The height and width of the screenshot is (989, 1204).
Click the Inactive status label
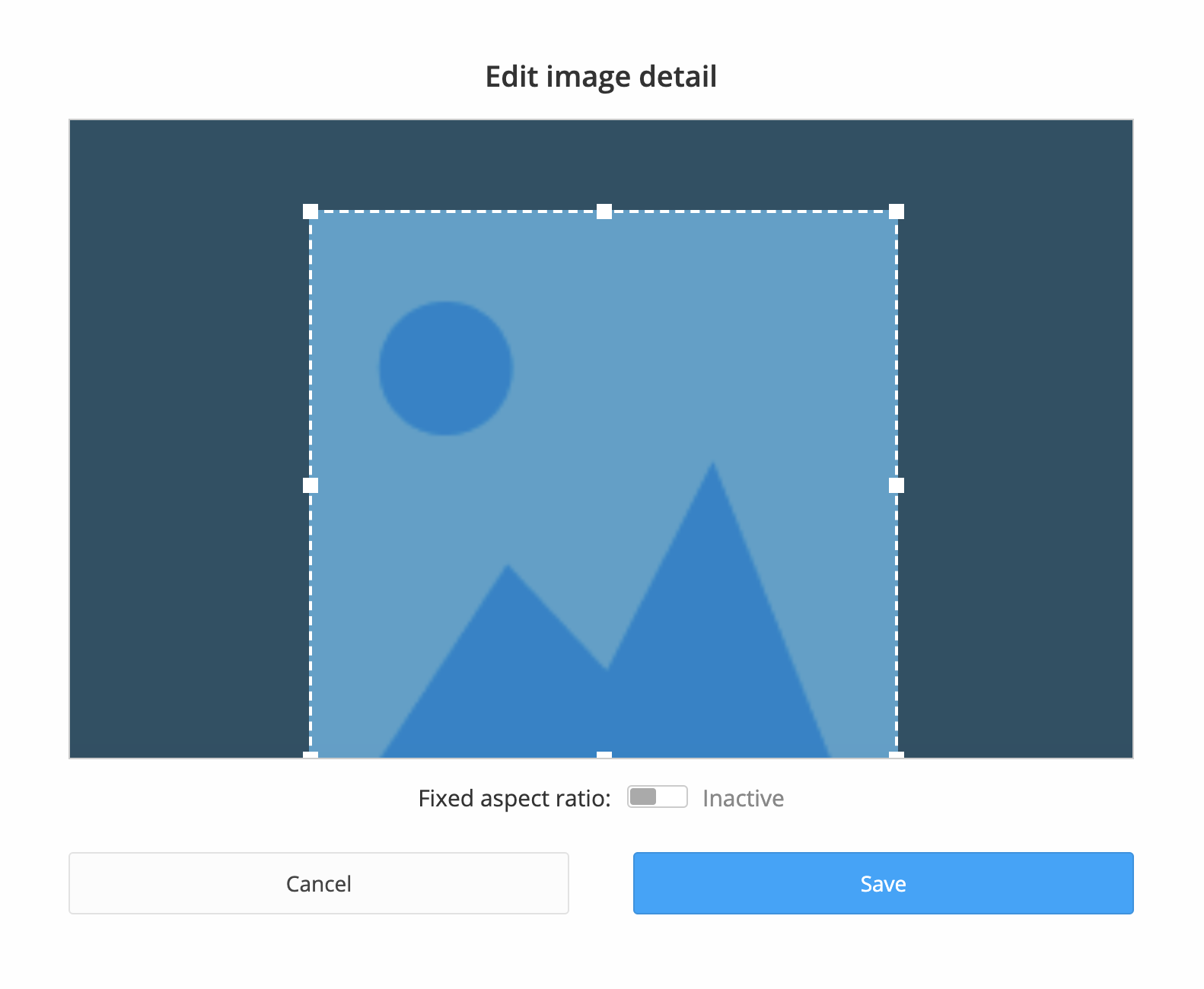click(743, 798)
